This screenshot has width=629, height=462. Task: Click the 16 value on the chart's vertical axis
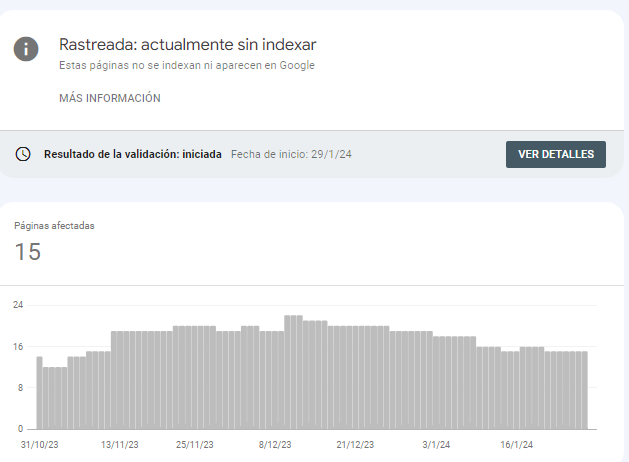pos(18,346)
